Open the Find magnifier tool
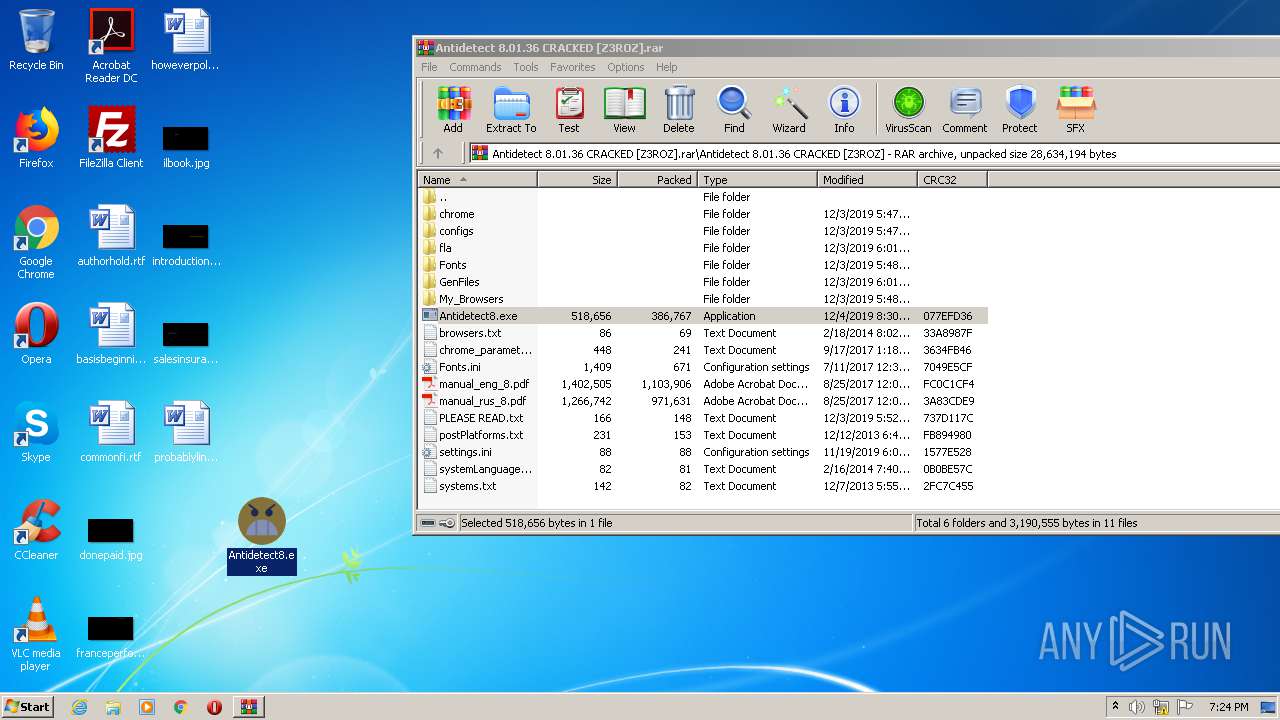 click(x=734, y=110)
